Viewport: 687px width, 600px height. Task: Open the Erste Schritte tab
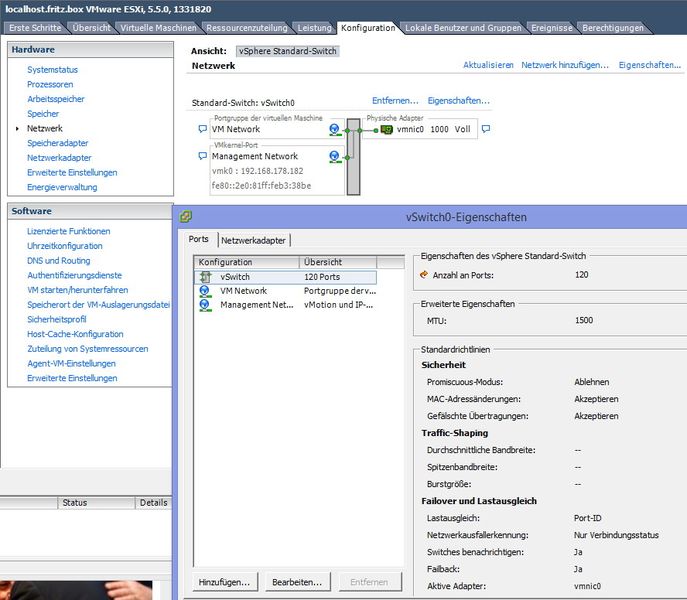35,28
